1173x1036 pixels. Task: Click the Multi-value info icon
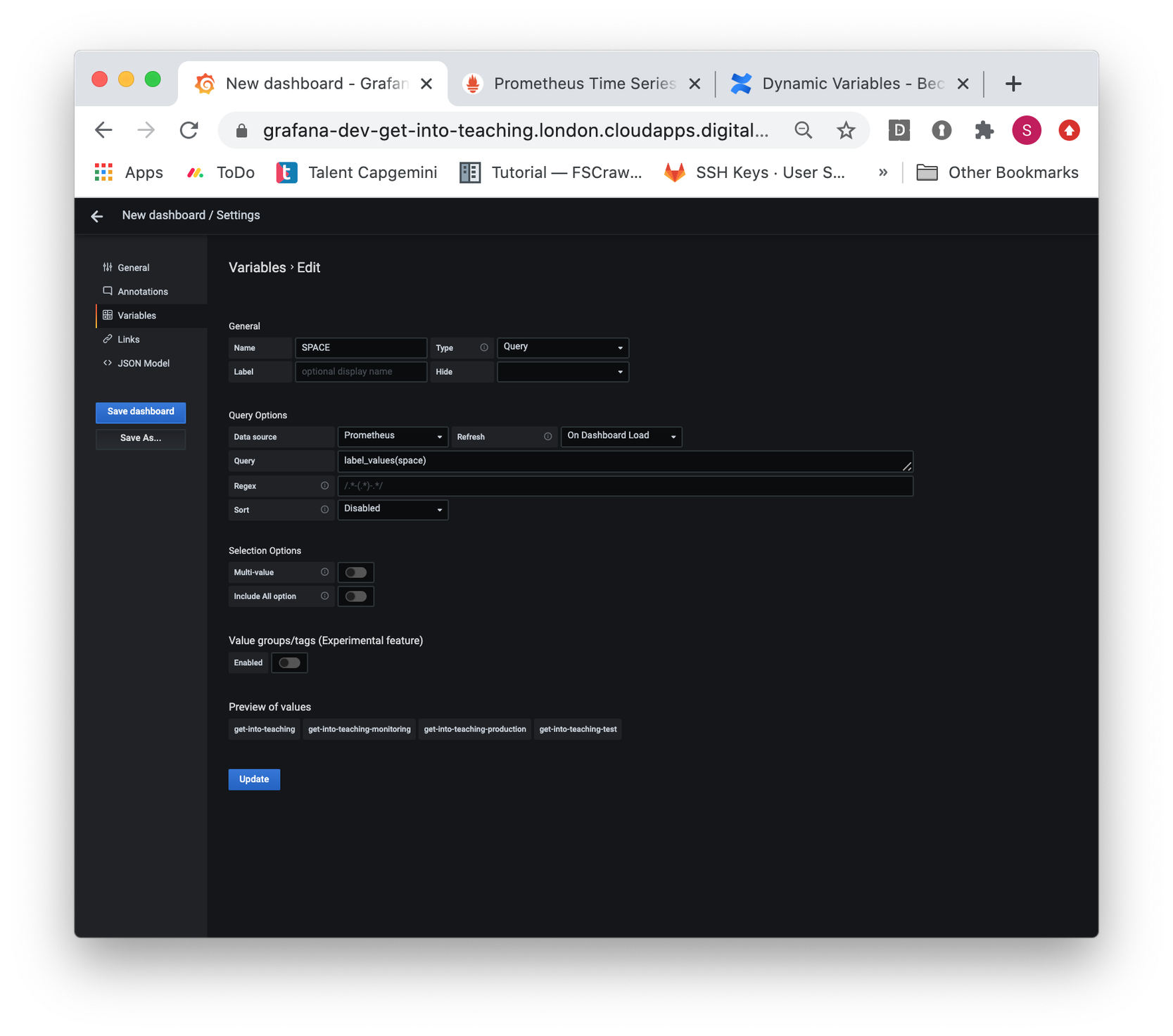(324, 573)
